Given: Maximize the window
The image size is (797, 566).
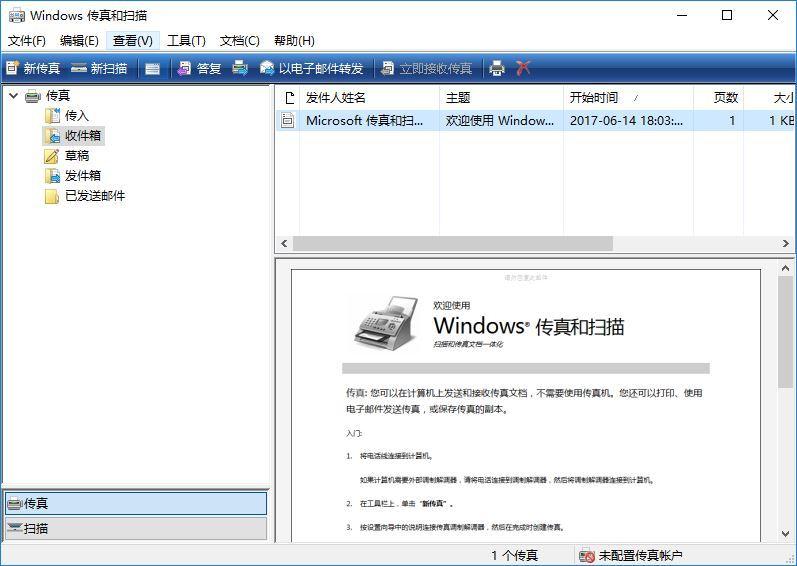Looking at the screenshot, I should coord(727,15).
